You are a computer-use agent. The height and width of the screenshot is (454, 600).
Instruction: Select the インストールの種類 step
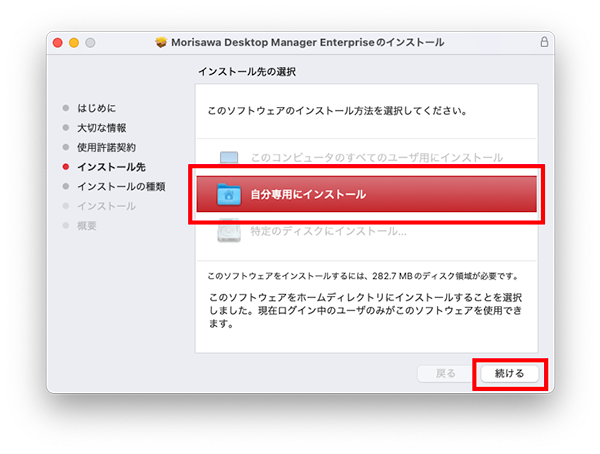click(x=121, y=186)
